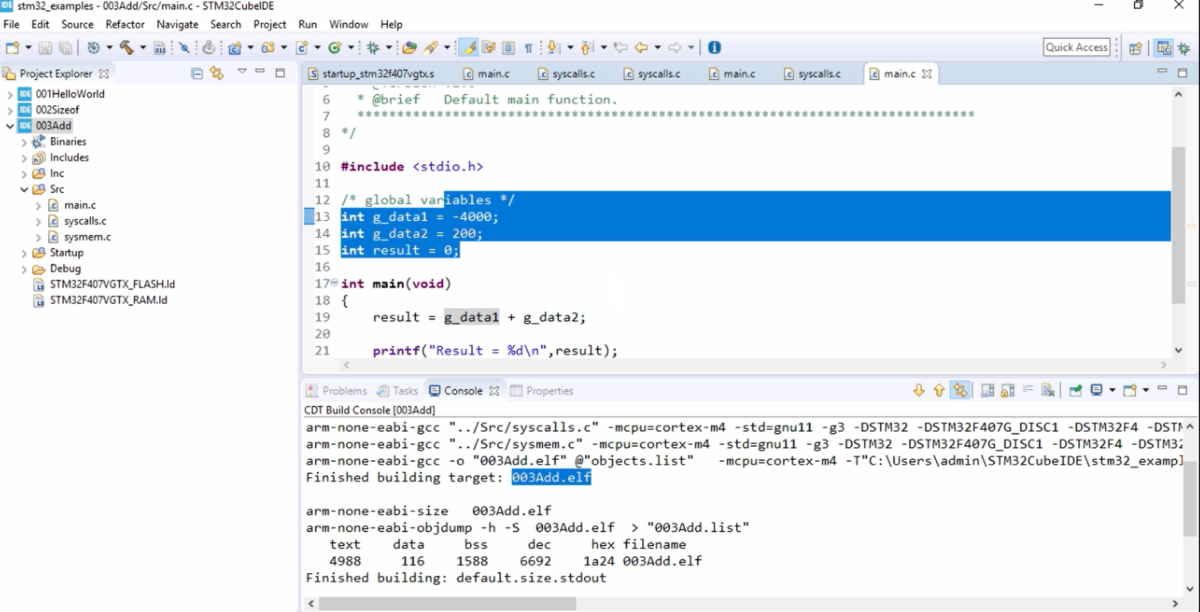Viewport: 1200px width, 612px height.
Task: Collapse the Src folder
Action: point(25,189)
